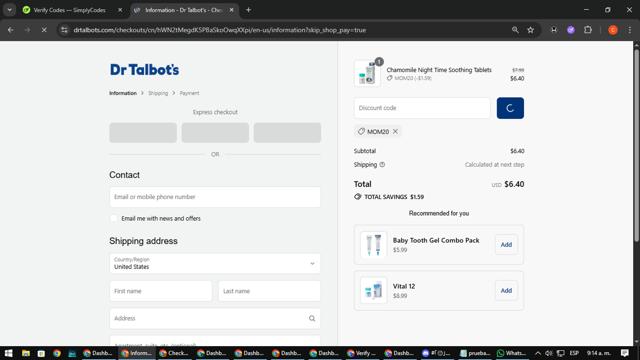Go back to the previous page
The width and height of the screenshot is (640, 360).
[11, 30]
